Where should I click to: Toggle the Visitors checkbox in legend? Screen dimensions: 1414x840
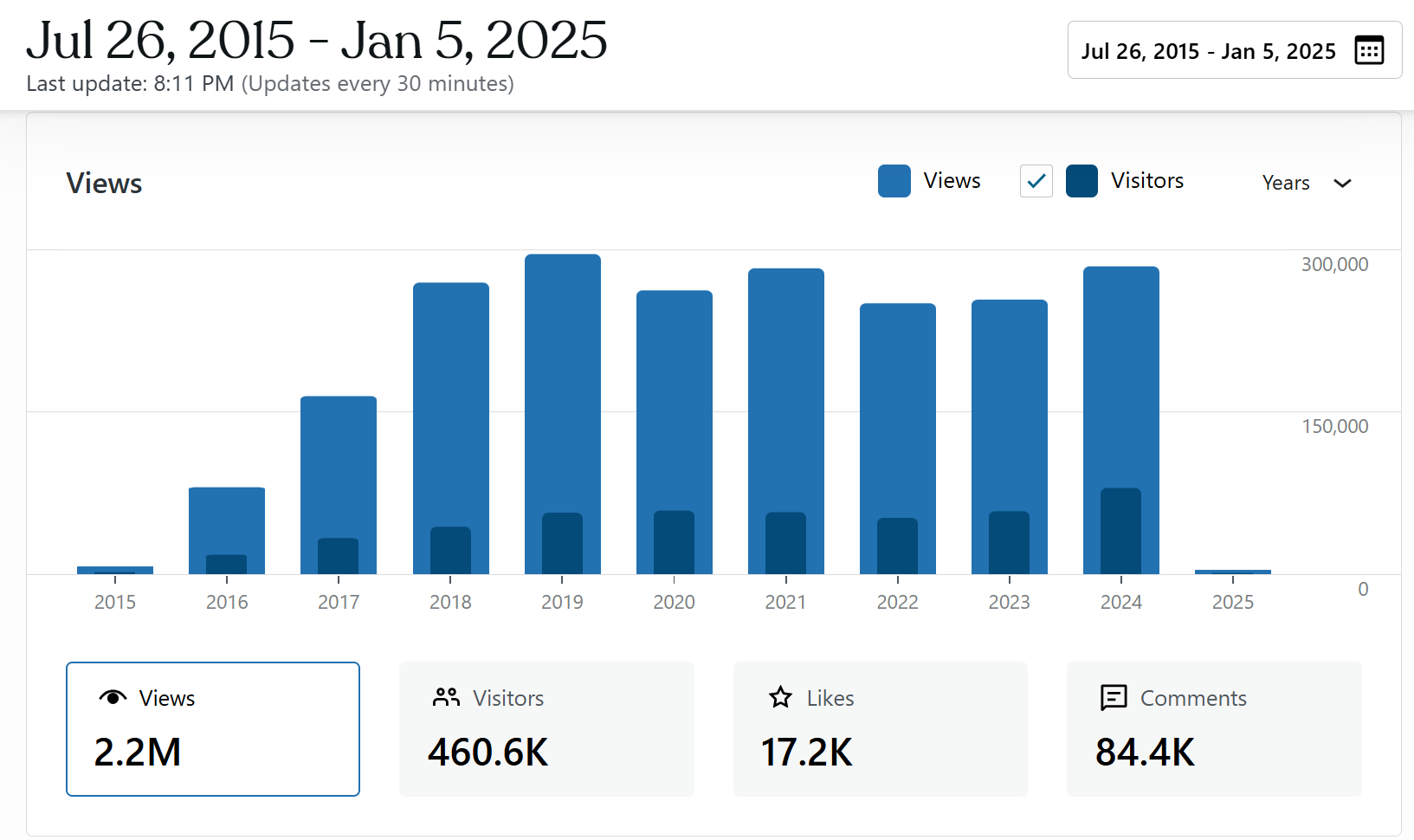(1036, 181)
